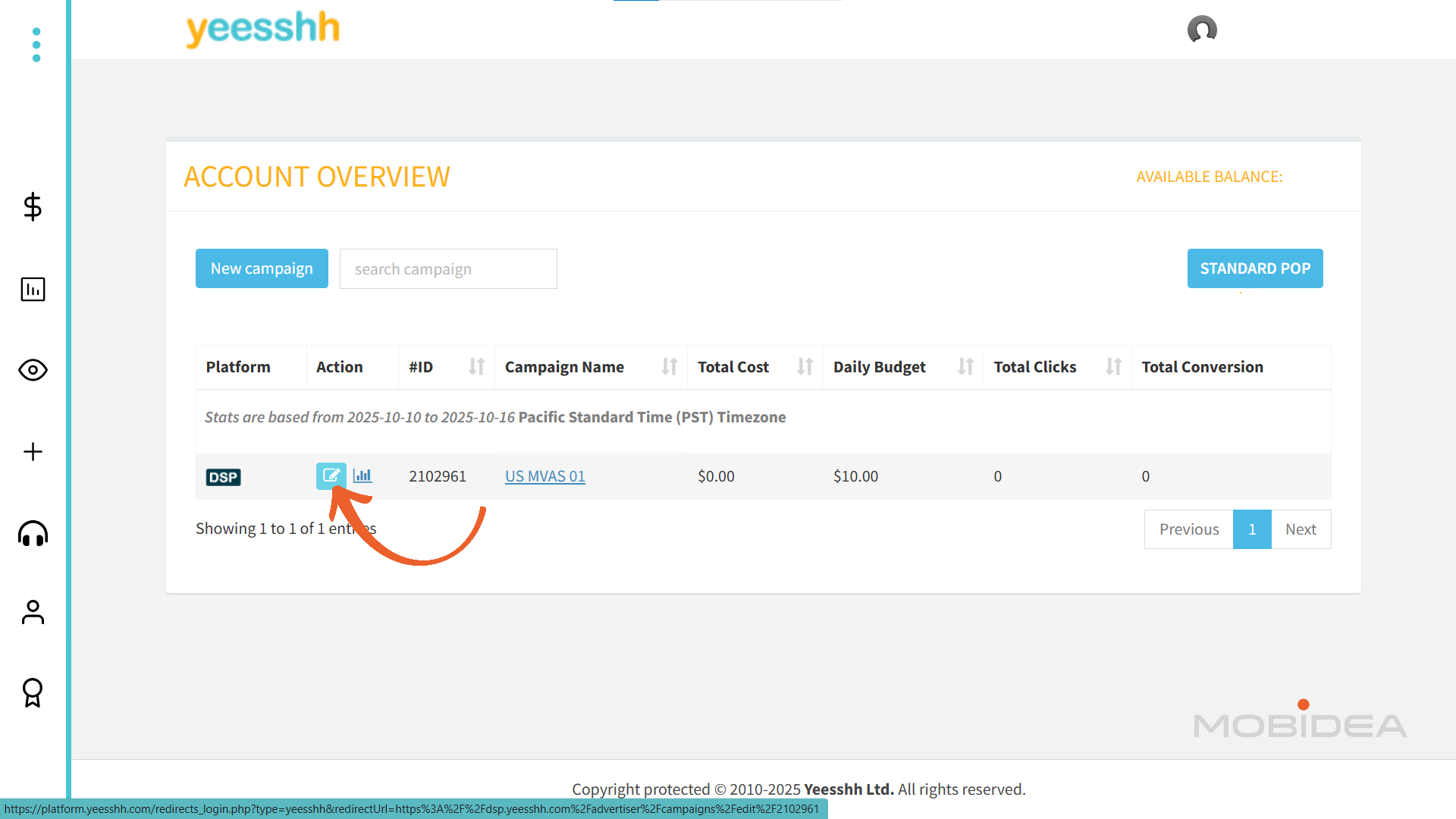Click the edit campaign pencil icon

pyautogui.click(x=331, y=475)
